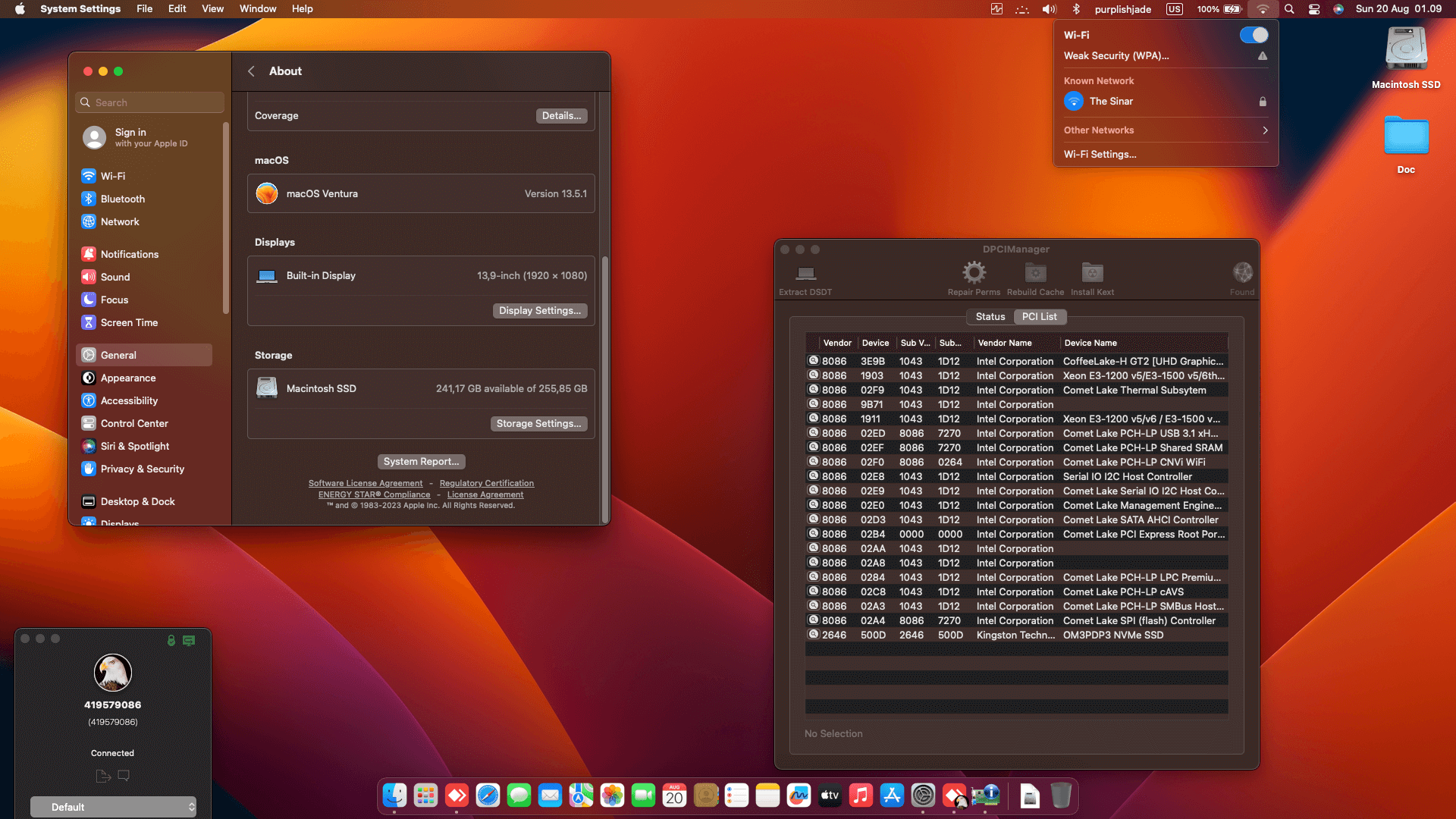
Task: Select Appearance in the settings sidebar
Action: pyautogui.click(x=143, y=378)
